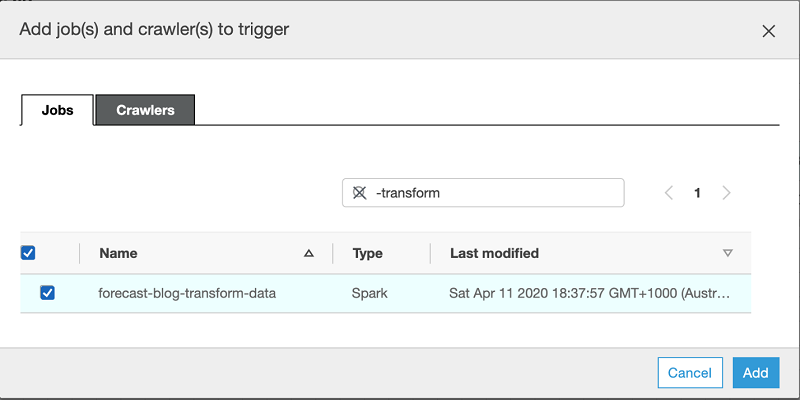
Task: Select the forecast-blog-transform-data job name
Action: 187,294
